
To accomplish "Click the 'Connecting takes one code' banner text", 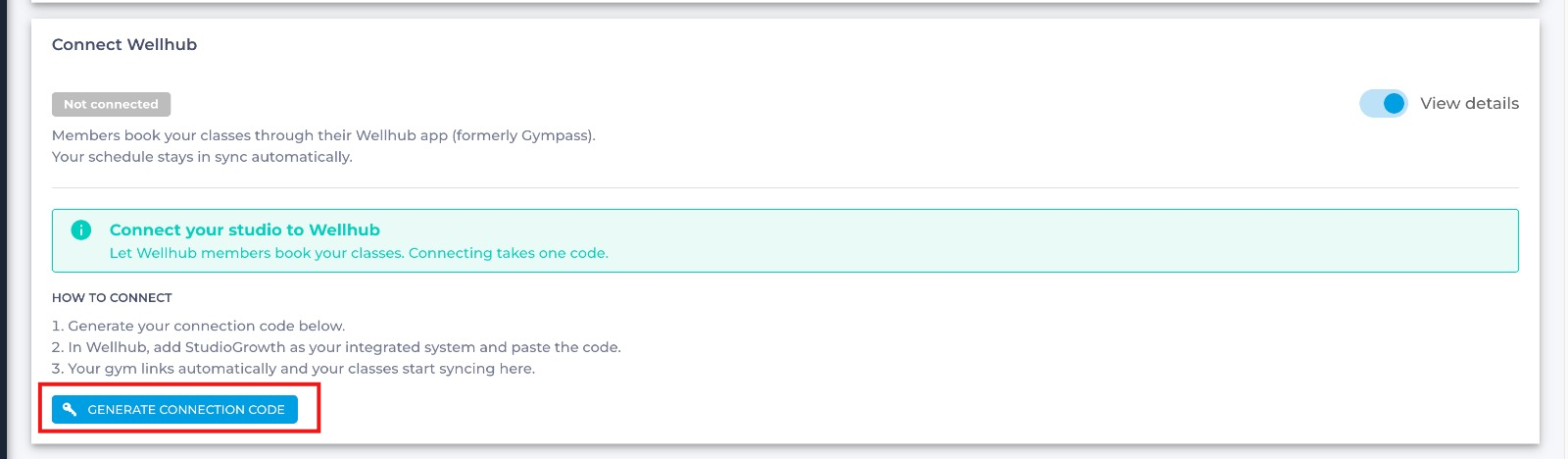I will [509, 253].
